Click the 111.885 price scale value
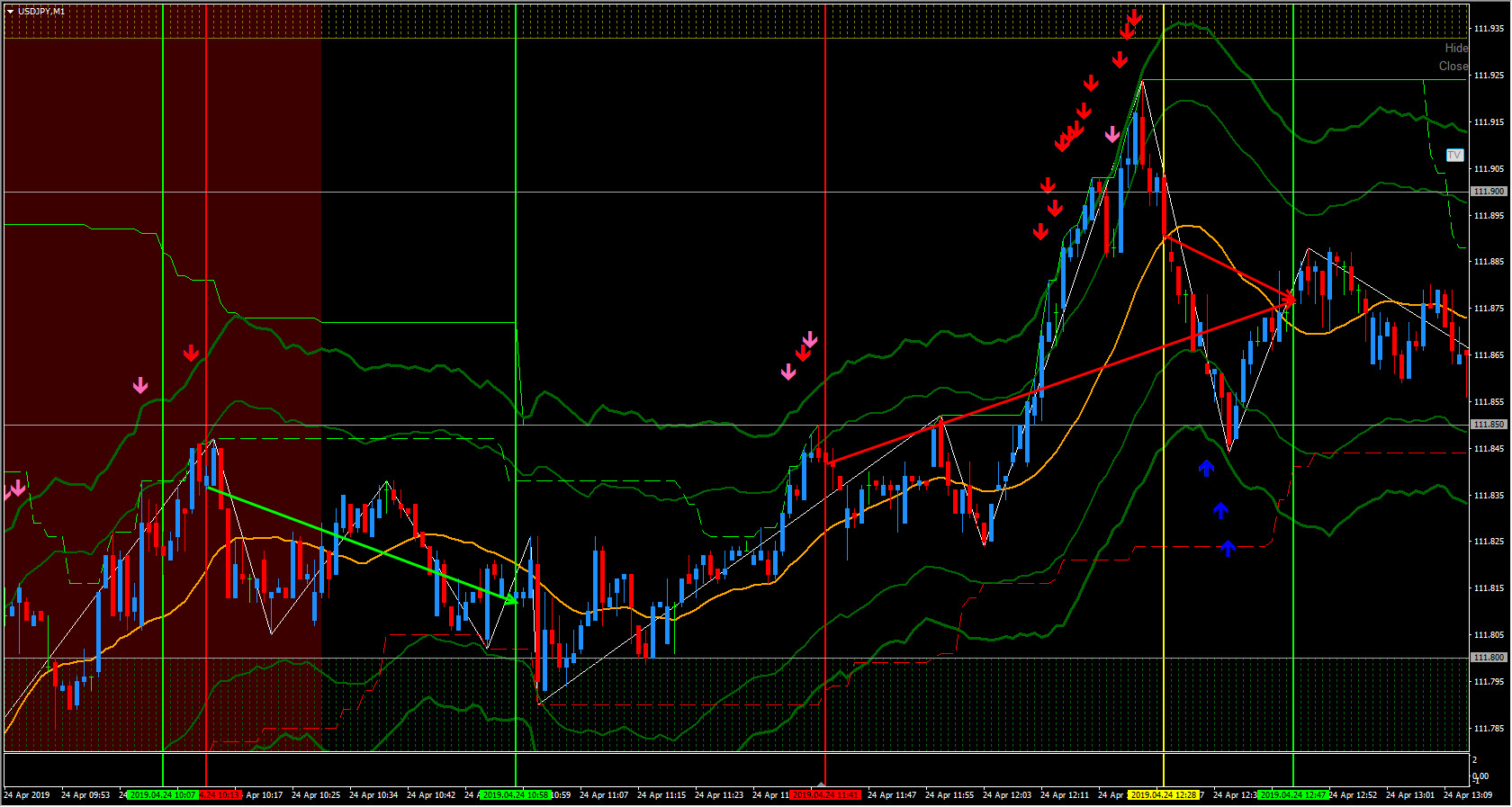Screen dimensions: 1512x807 pos(1489,262)
